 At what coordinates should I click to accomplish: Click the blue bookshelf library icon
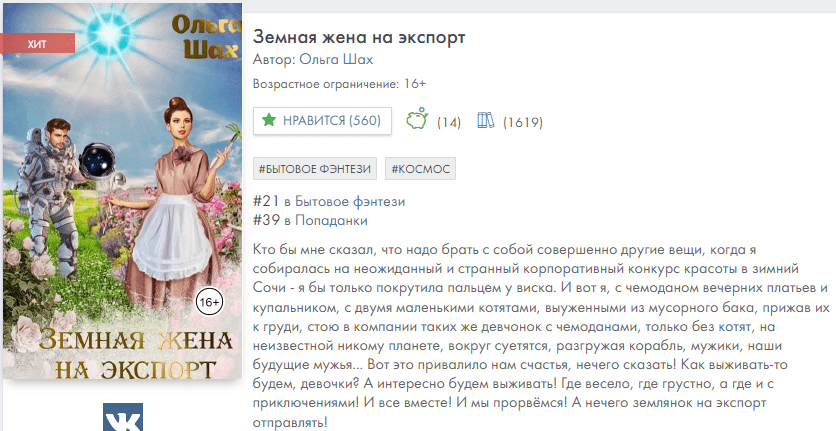485,120
